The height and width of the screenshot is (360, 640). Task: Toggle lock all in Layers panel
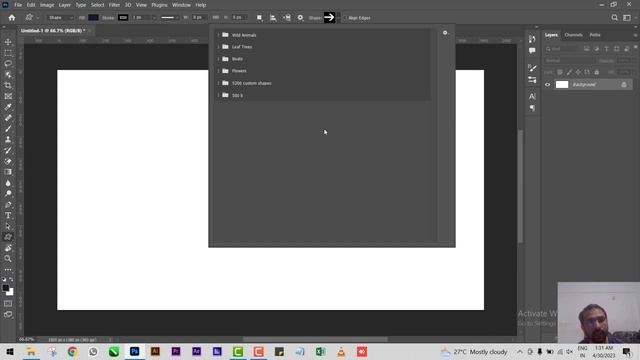click(597, 72)
